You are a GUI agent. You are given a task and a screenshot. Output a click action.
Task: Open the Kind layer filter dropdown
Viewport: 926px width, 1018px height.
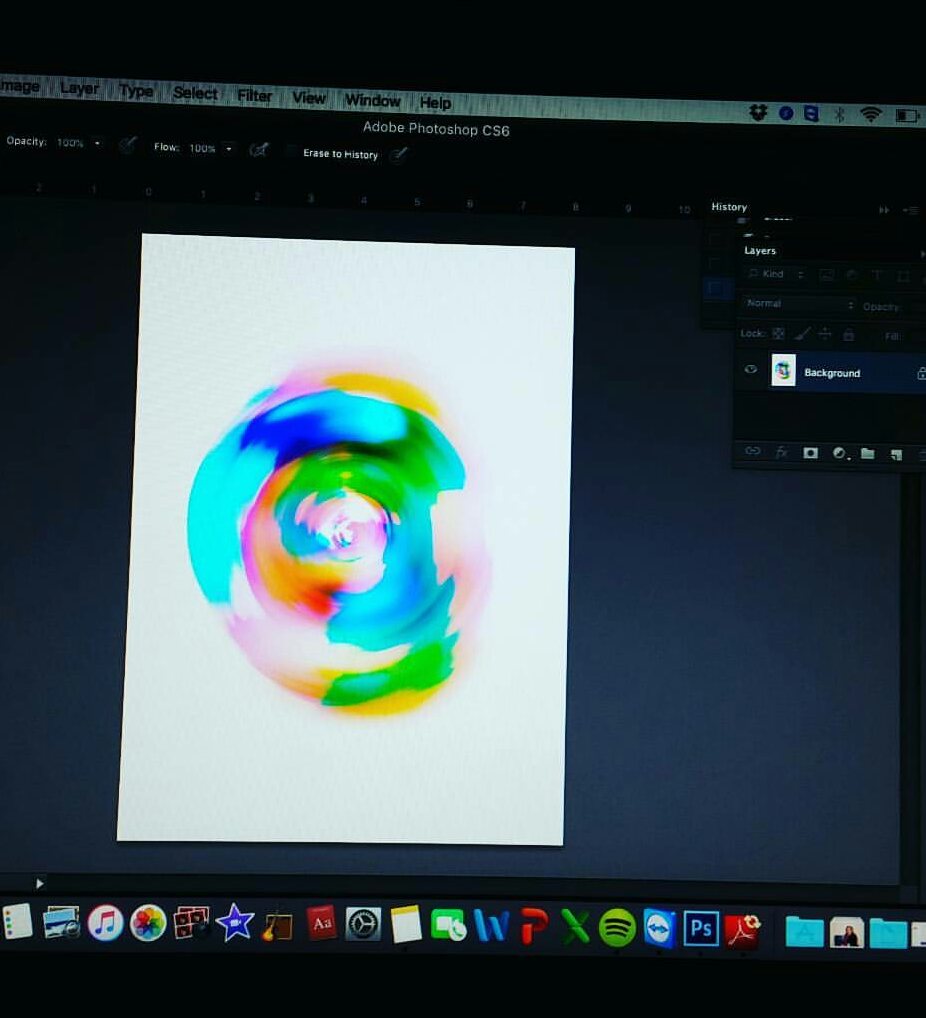(x=775, y=274)
